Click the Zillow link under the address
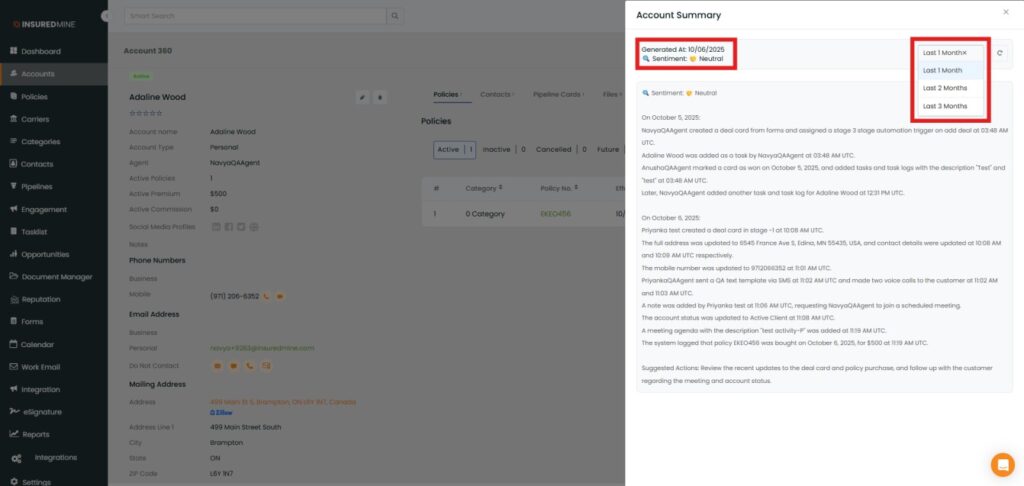The height and width of the screenshot is (486, 1024). pyautogui.click(x=221, y=412)
